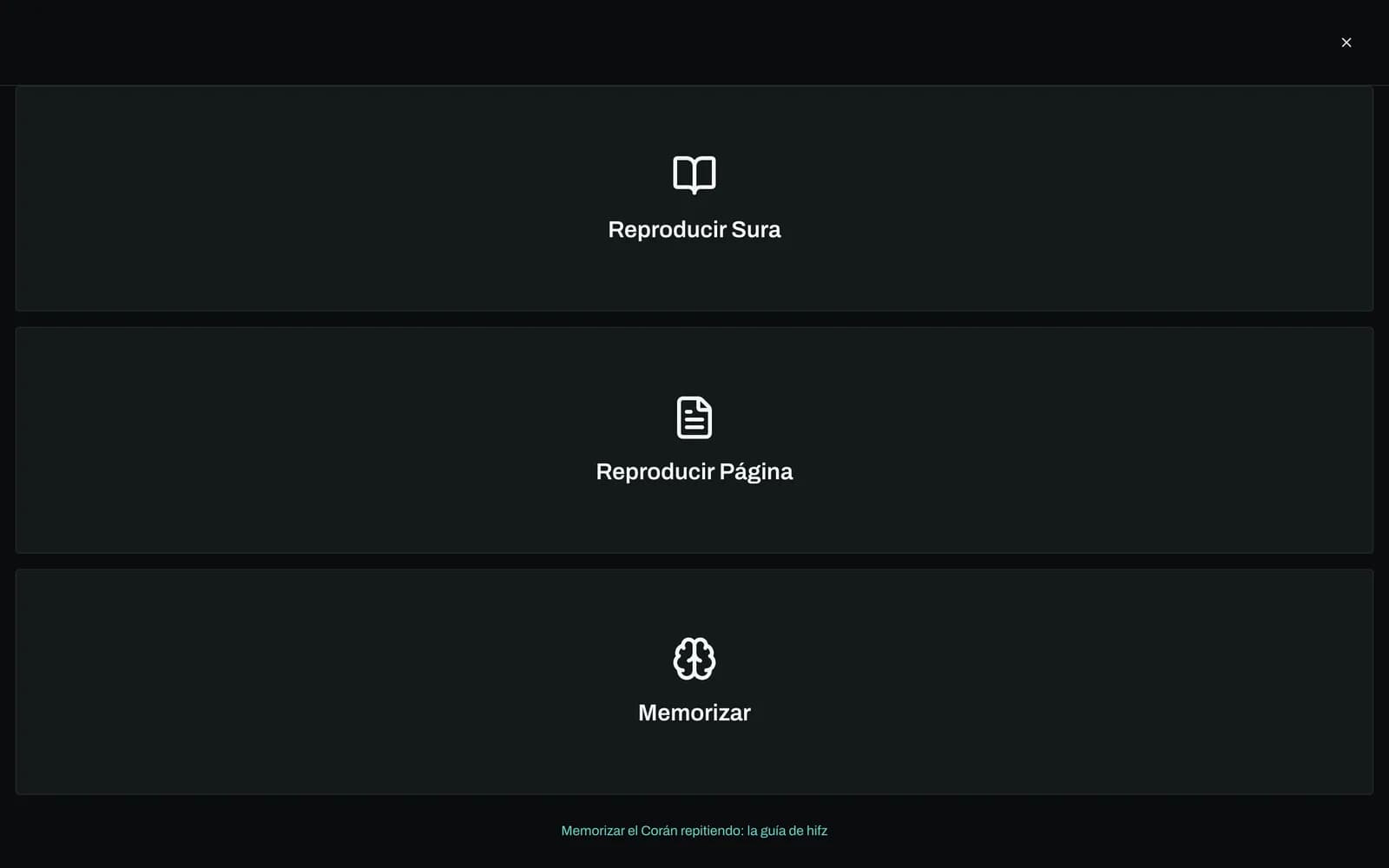Close the dialog with the X button
This screenshot has width=1389, height=868.
(x=1346, y=43)
